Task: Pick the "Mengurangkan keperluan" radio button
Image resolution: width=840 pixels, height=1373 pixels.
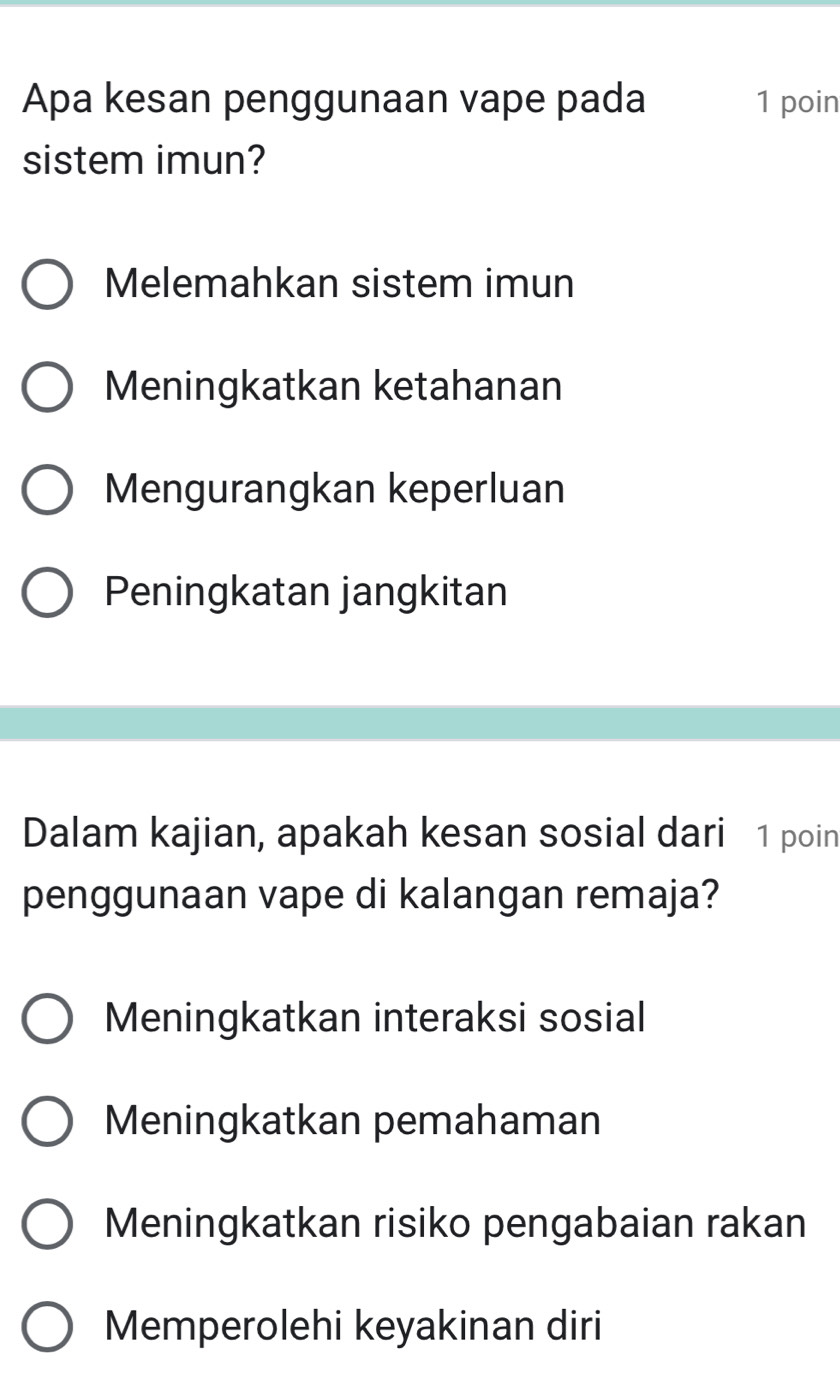Action: (47, 490)
